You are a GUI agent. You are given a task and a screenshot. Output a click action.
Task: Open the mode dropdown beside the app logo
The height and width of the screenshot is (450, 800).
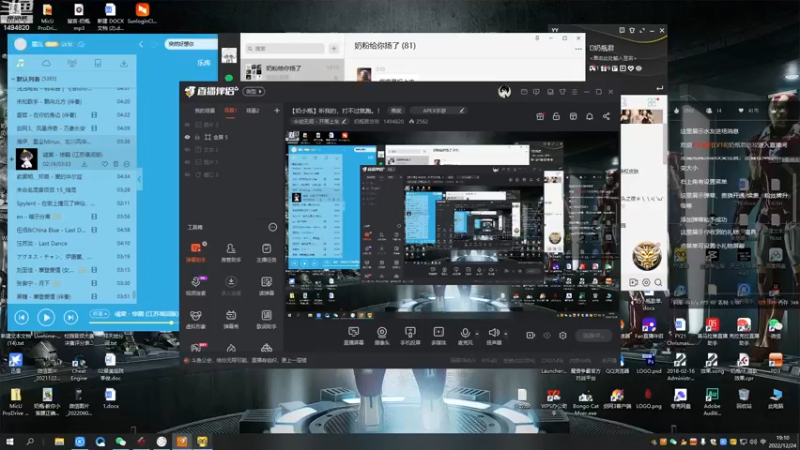254,91
